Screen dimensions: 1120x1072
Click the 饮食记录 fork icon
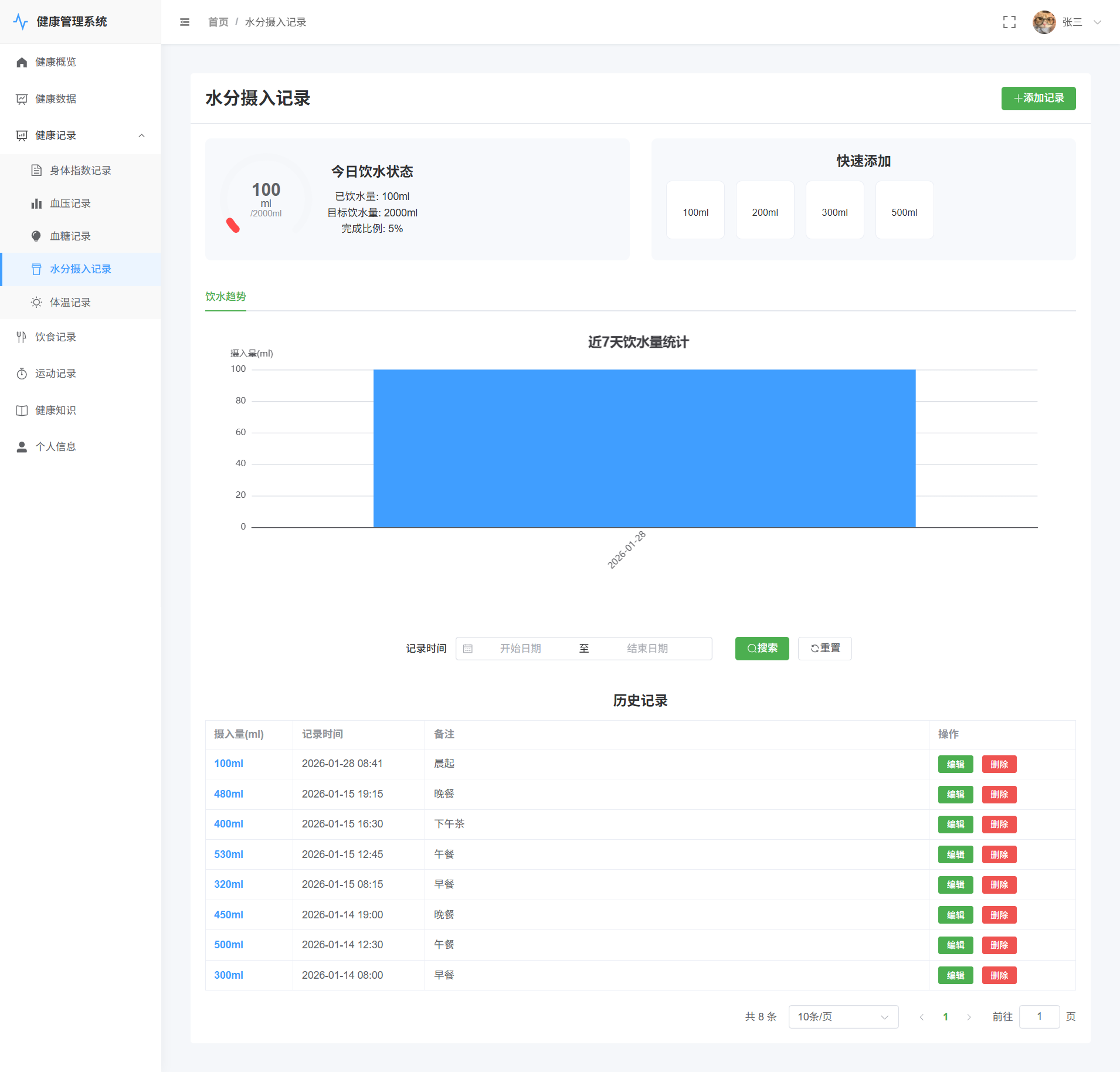22,337
